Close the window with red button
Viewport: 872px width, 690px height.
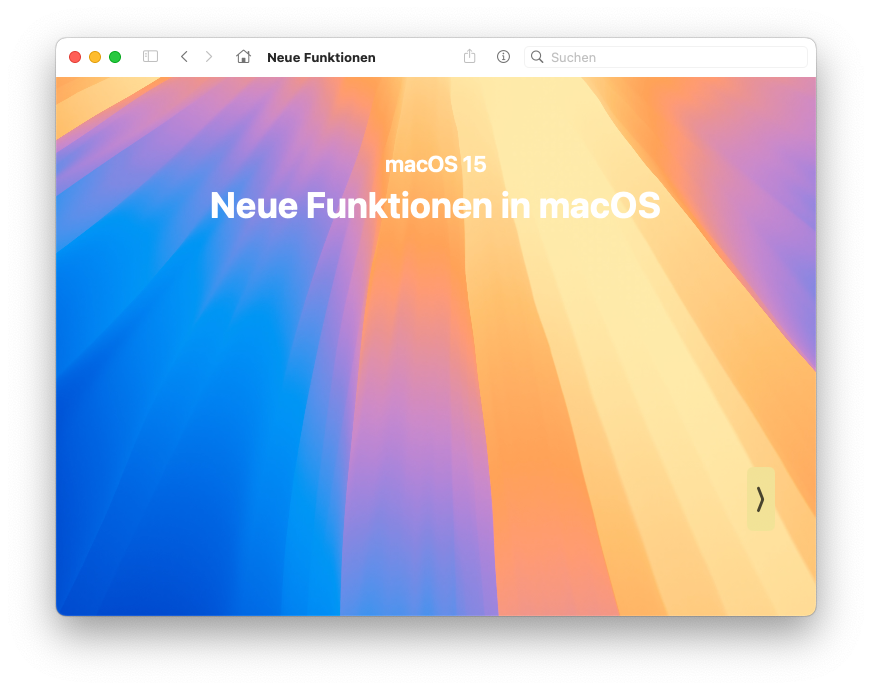75,57
